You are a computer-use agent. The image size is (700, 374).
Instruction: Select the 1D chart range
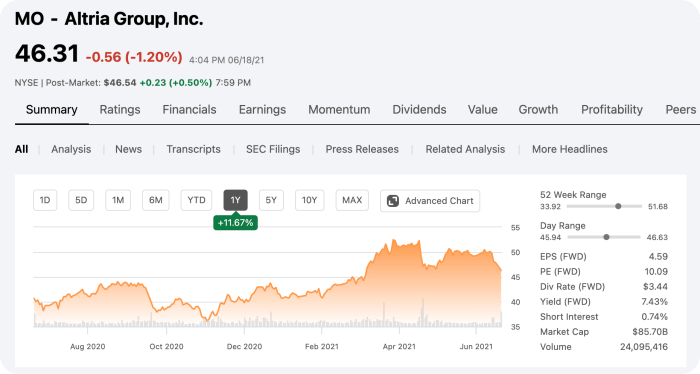tap(45, 200)
